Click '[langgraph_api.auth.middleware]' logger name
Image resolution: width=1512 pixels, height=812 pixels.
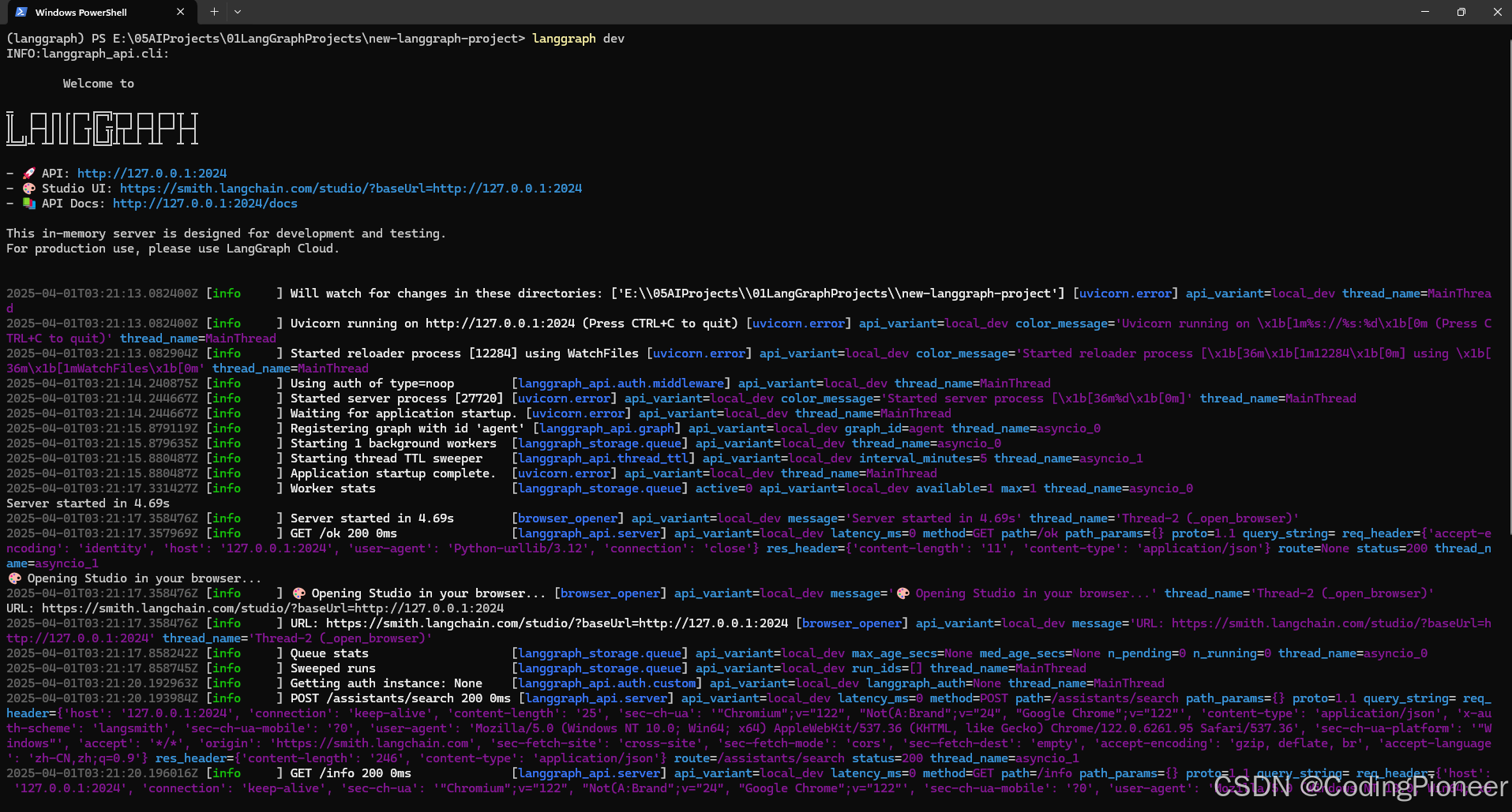pos(621,384)
